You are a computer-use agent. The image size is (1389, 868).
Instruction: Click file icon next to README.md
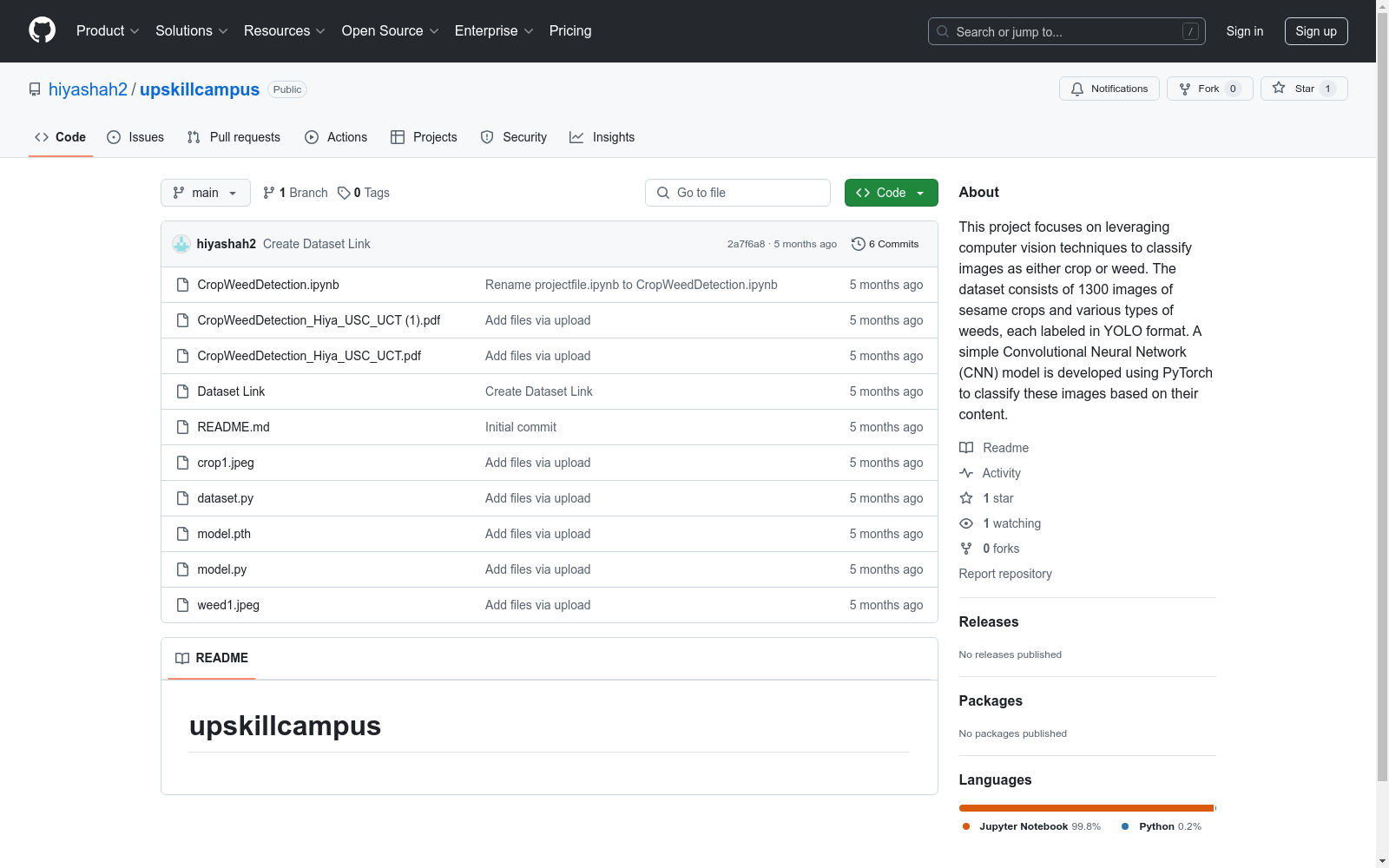pos(182,427)
